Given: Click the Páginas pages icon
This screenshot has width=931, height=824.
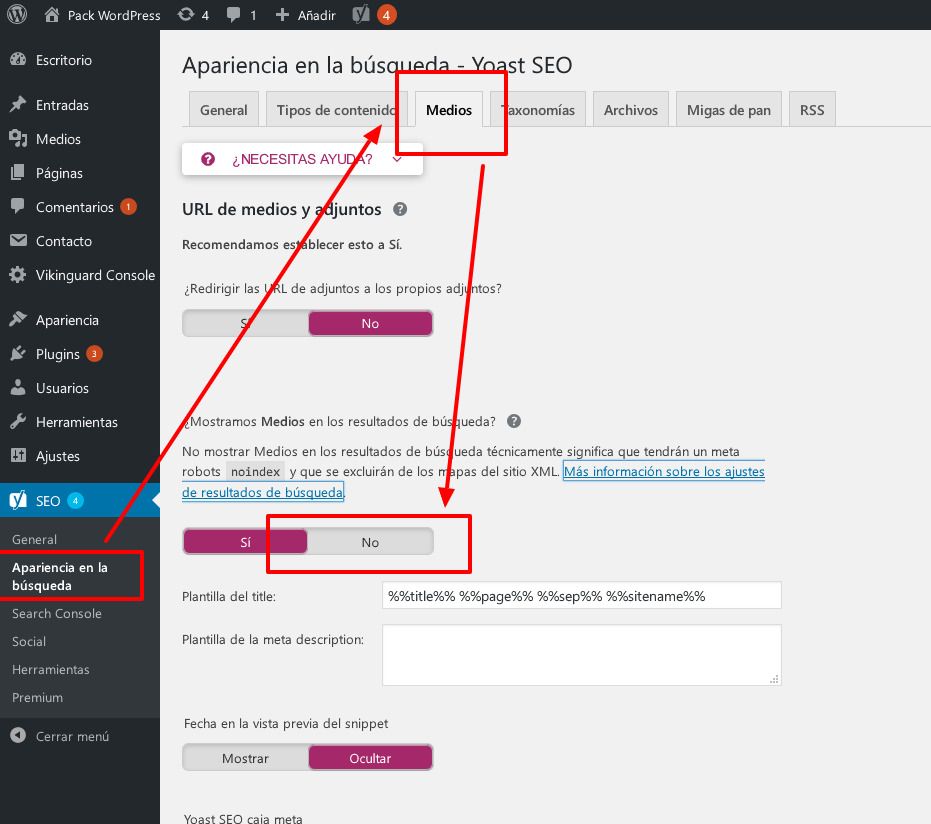Looking at the screenshot, I should click(18, 173).
